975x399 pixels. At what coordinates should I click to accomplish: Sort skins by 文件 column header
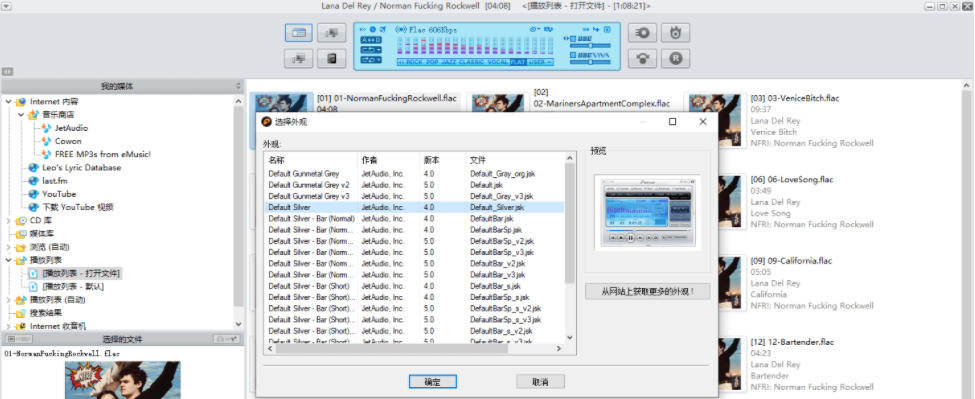[516, 160]
